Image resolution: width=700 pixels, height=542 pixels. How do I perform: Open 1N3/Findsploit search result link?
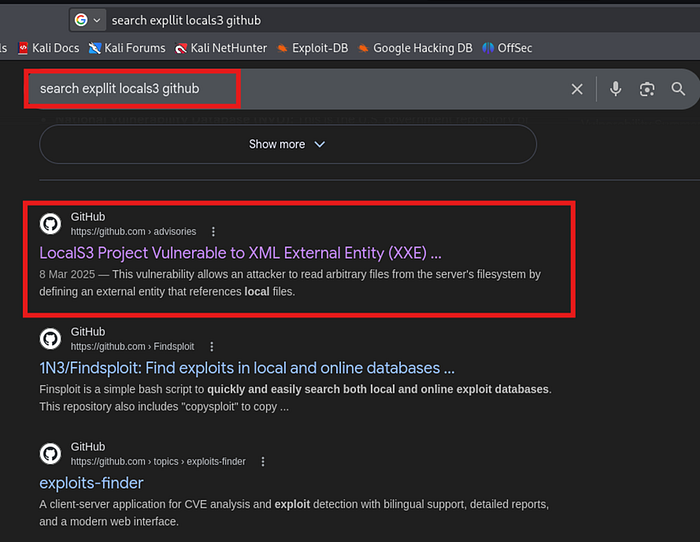[x=247, y=368]
